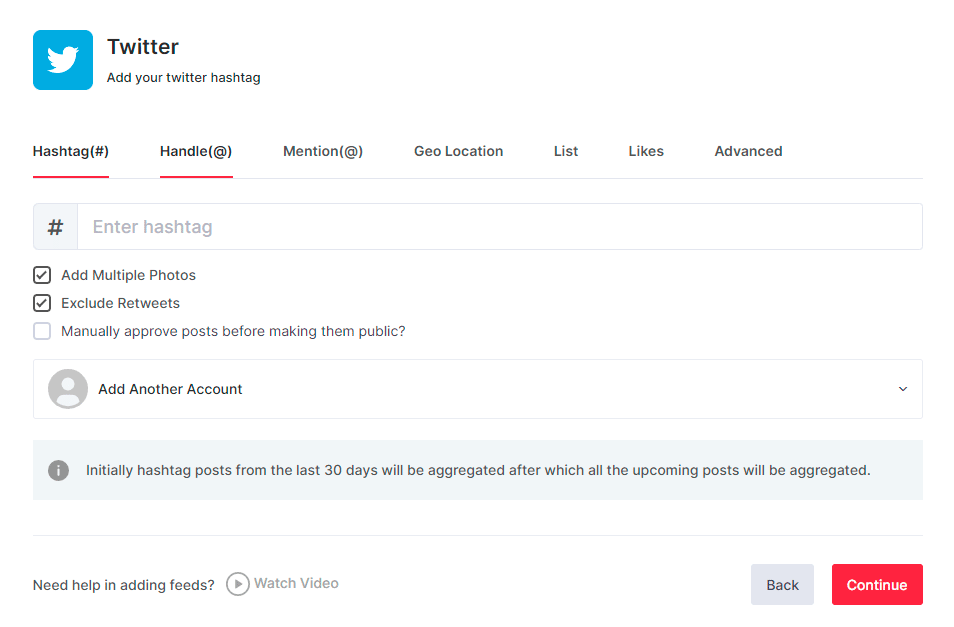Open the Likes tab
The image size is (954, 627).
pyautogui.click(x=646, y=152)
